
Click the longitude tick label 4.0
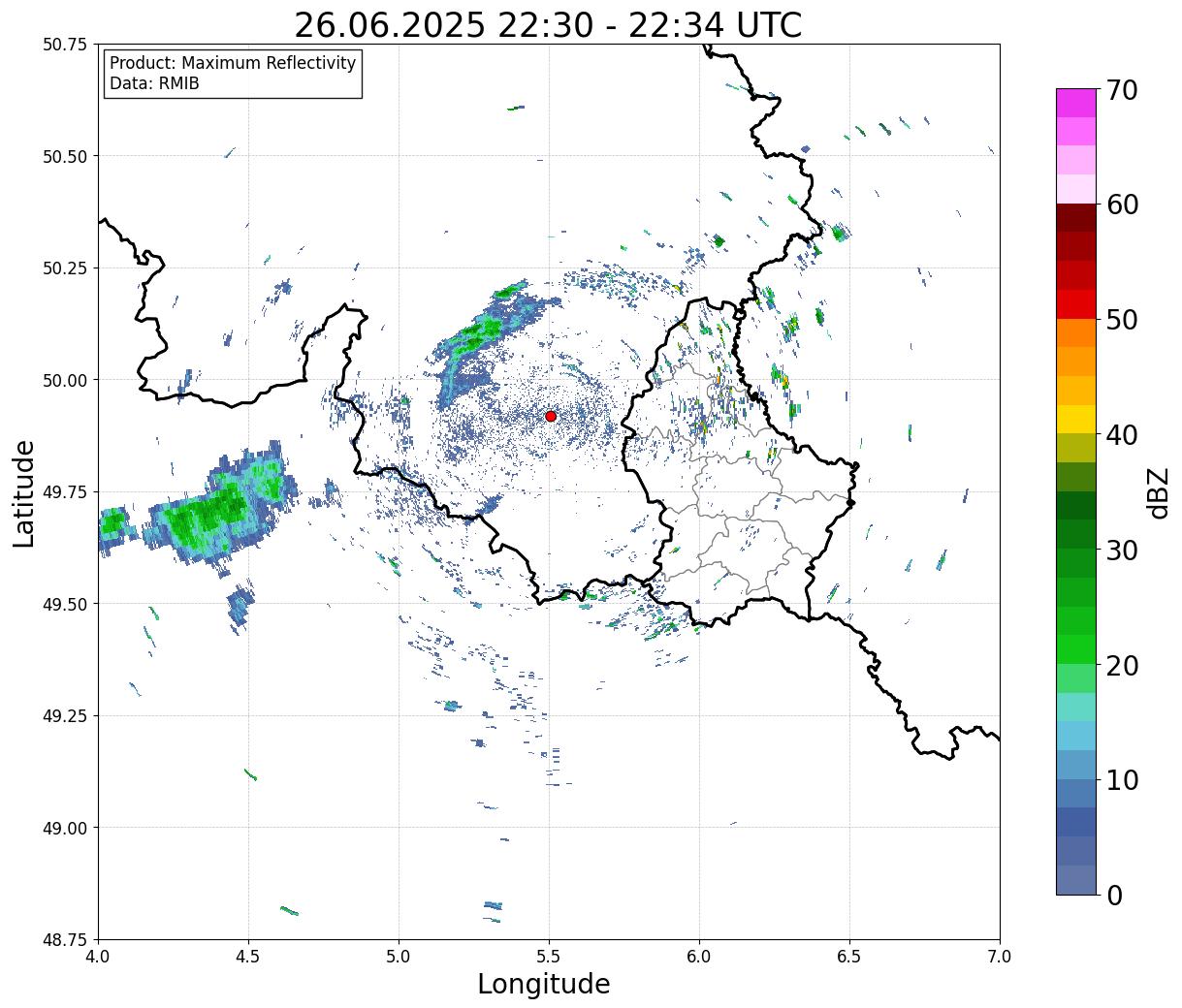pyautogui.click(x=98, y=957)
